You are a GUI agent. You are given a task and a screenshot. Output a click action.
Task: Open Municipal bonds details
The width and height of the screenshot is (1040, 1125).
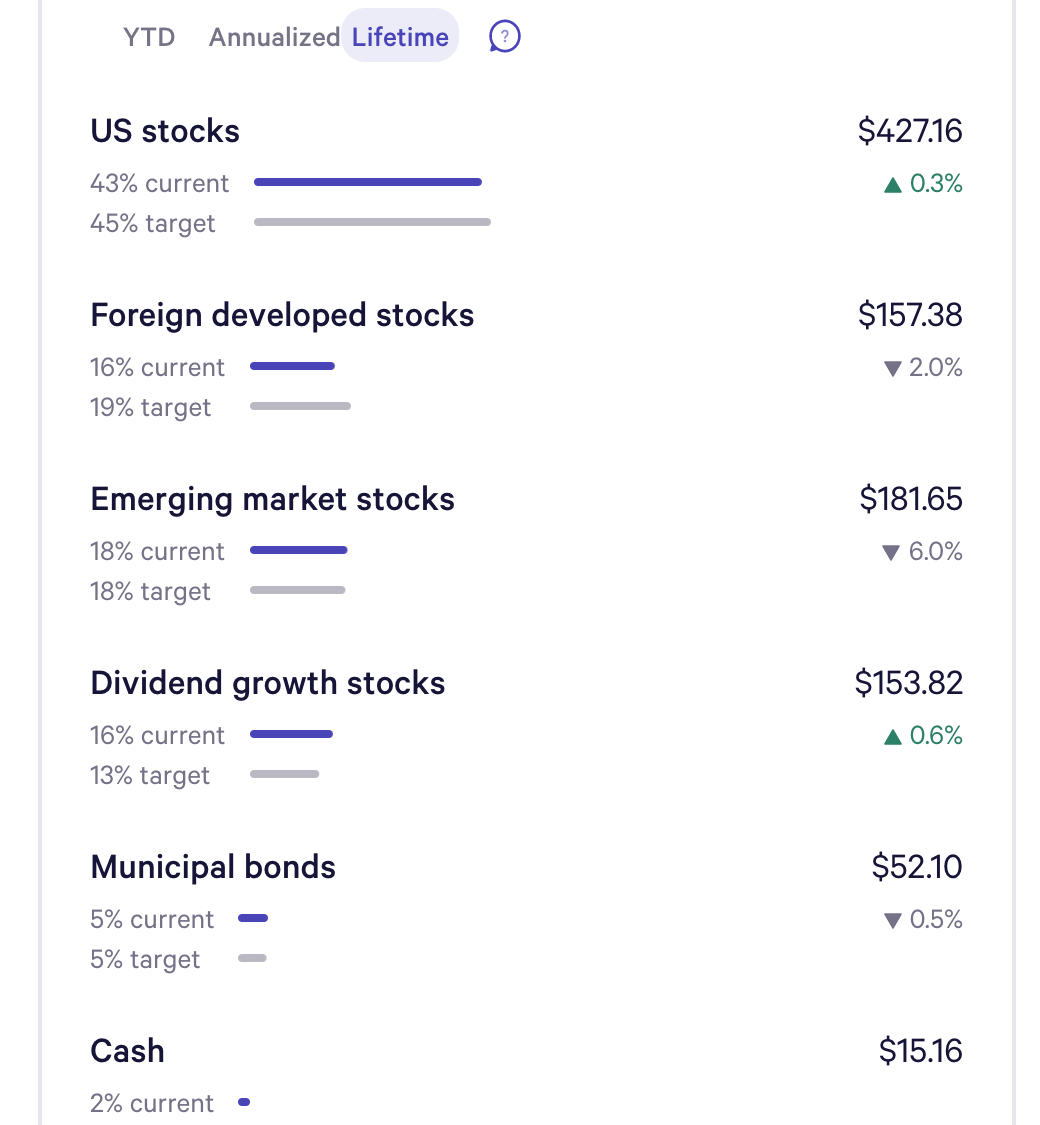(x=213, y=867)
